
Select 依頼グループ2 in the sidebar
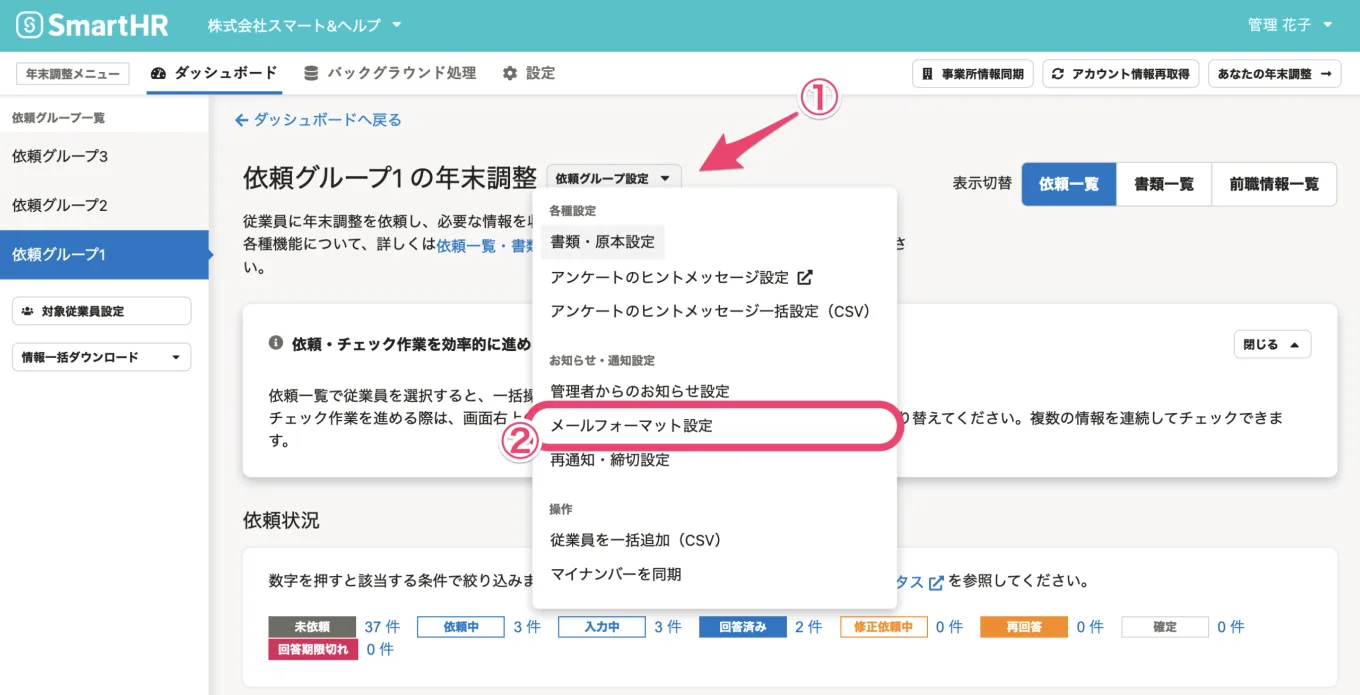[x=104, y=205]
